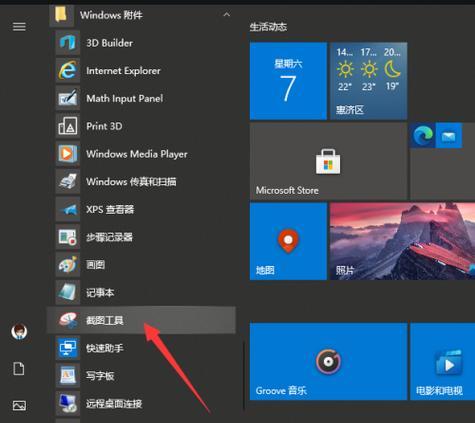Viewport: 475px width, 423px height.
Task: Open the 画图 paint app icon
Action: [68, 265]
